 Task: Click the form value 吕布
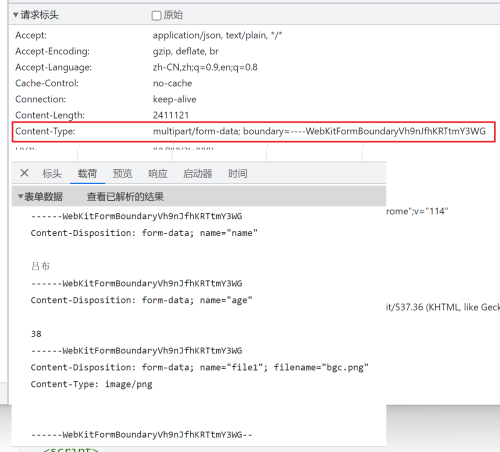pyautogui.click(x=40, y=266)
